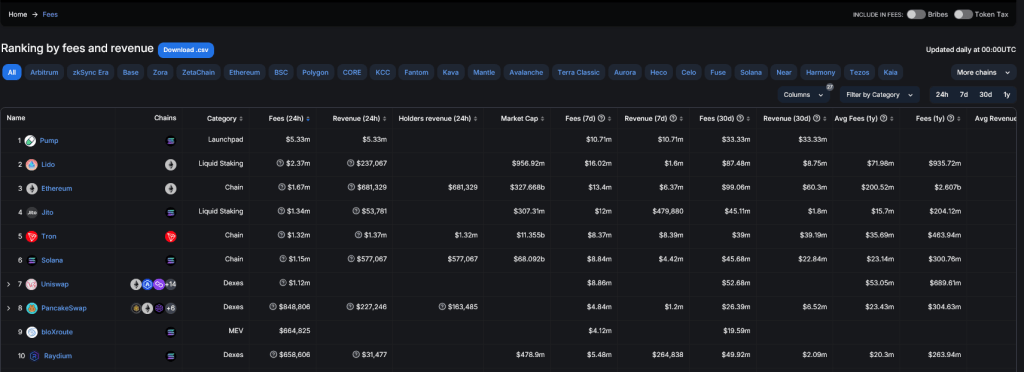The width and height of the screenshot is (1024, 372).
Task: Click the PancakeSwap protocol logo icon
Action: point(31,308)
